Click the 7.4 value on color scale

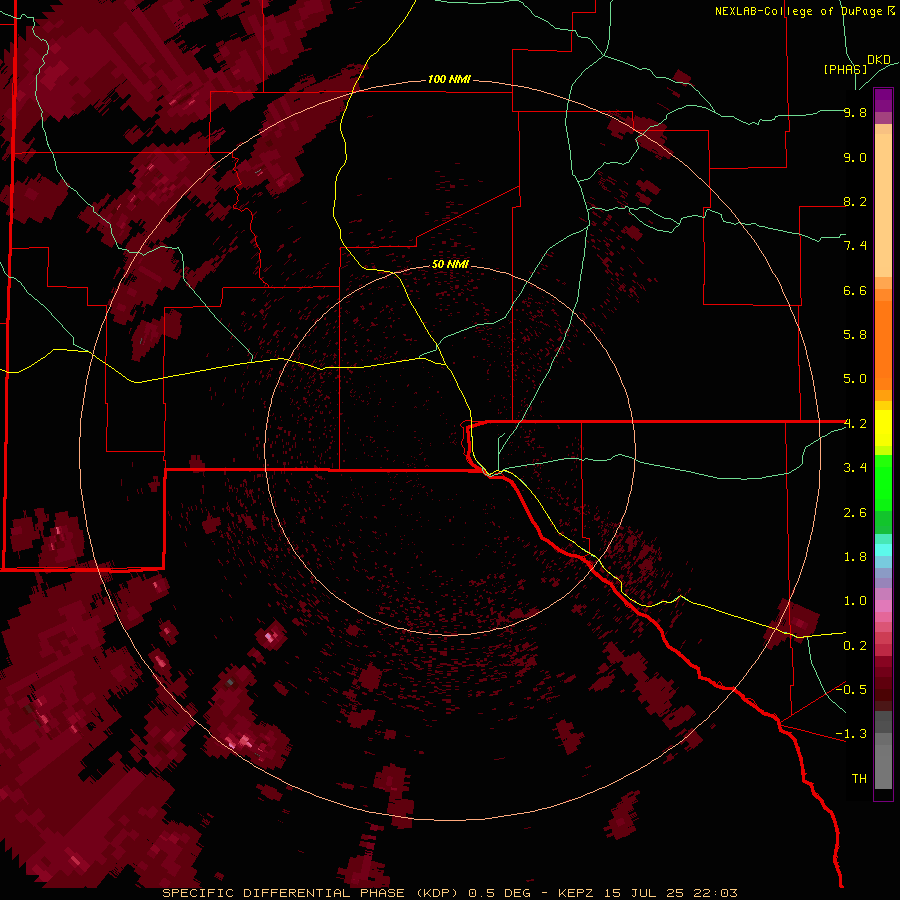[855, 246]
